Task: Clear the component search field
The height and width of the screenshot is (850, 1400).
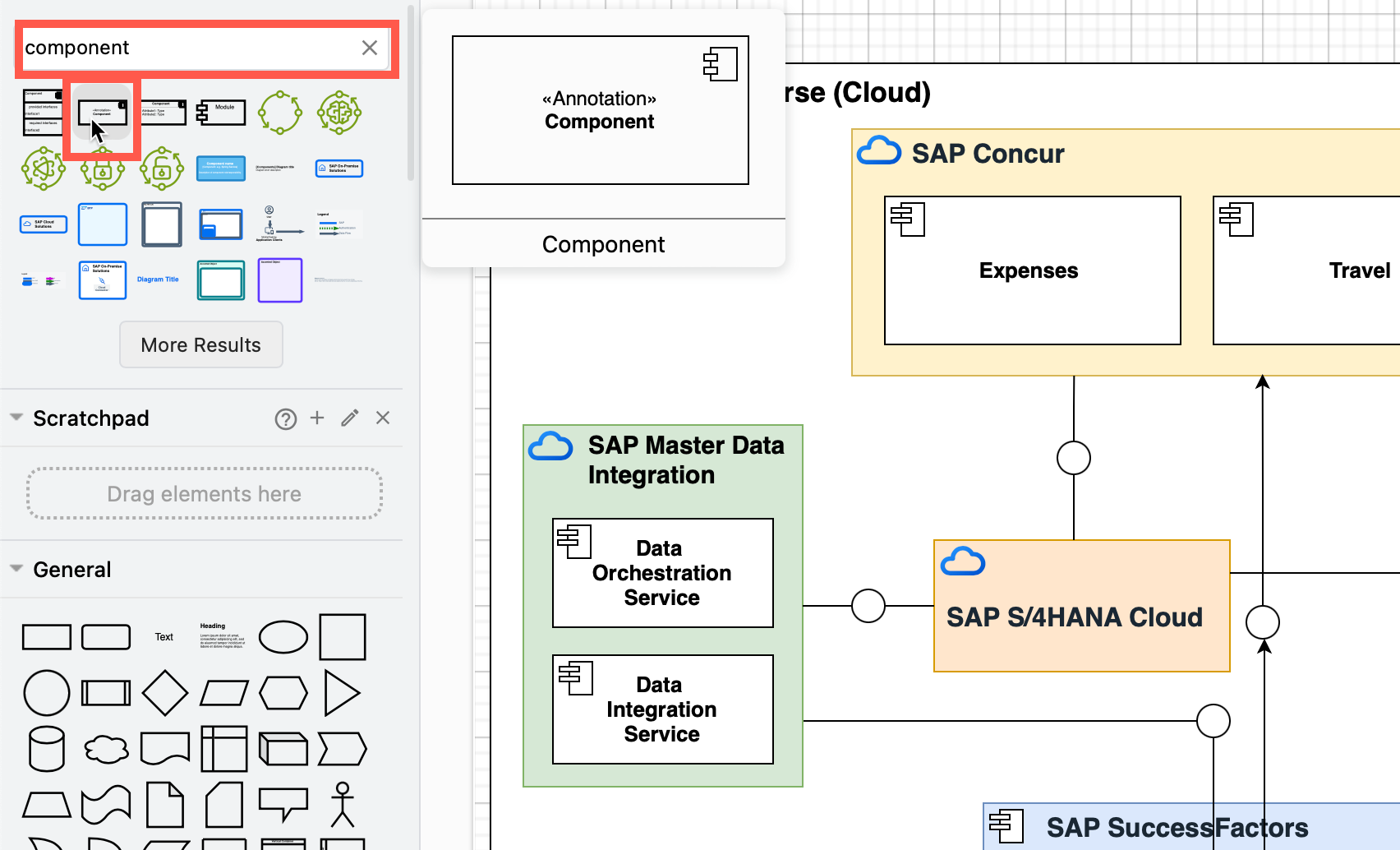Action: (369, 48)
